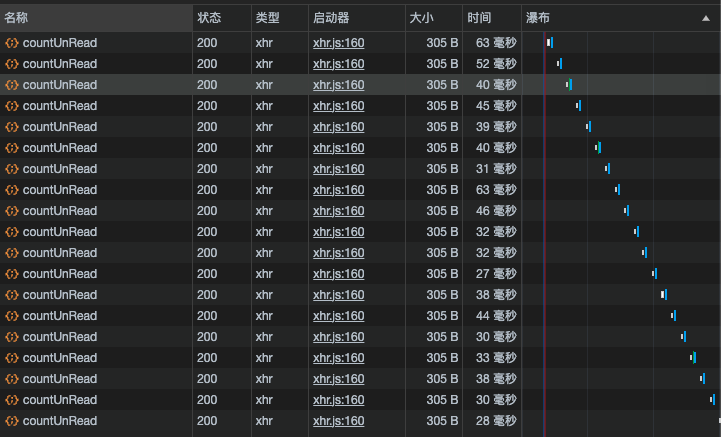Select the countUnRead name in the 28 毫秒 row
The width and height of the screenshot is (721, 437).
[60, 421]
